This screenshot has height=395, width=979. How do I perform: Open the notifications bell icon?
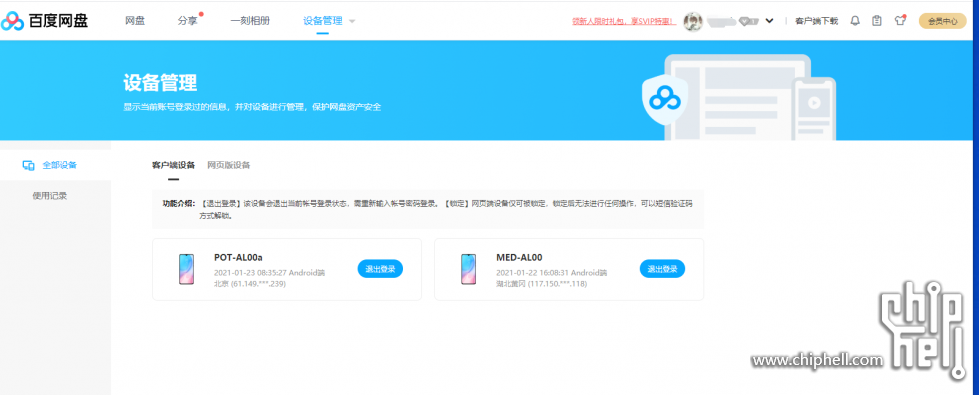point(855,21)
